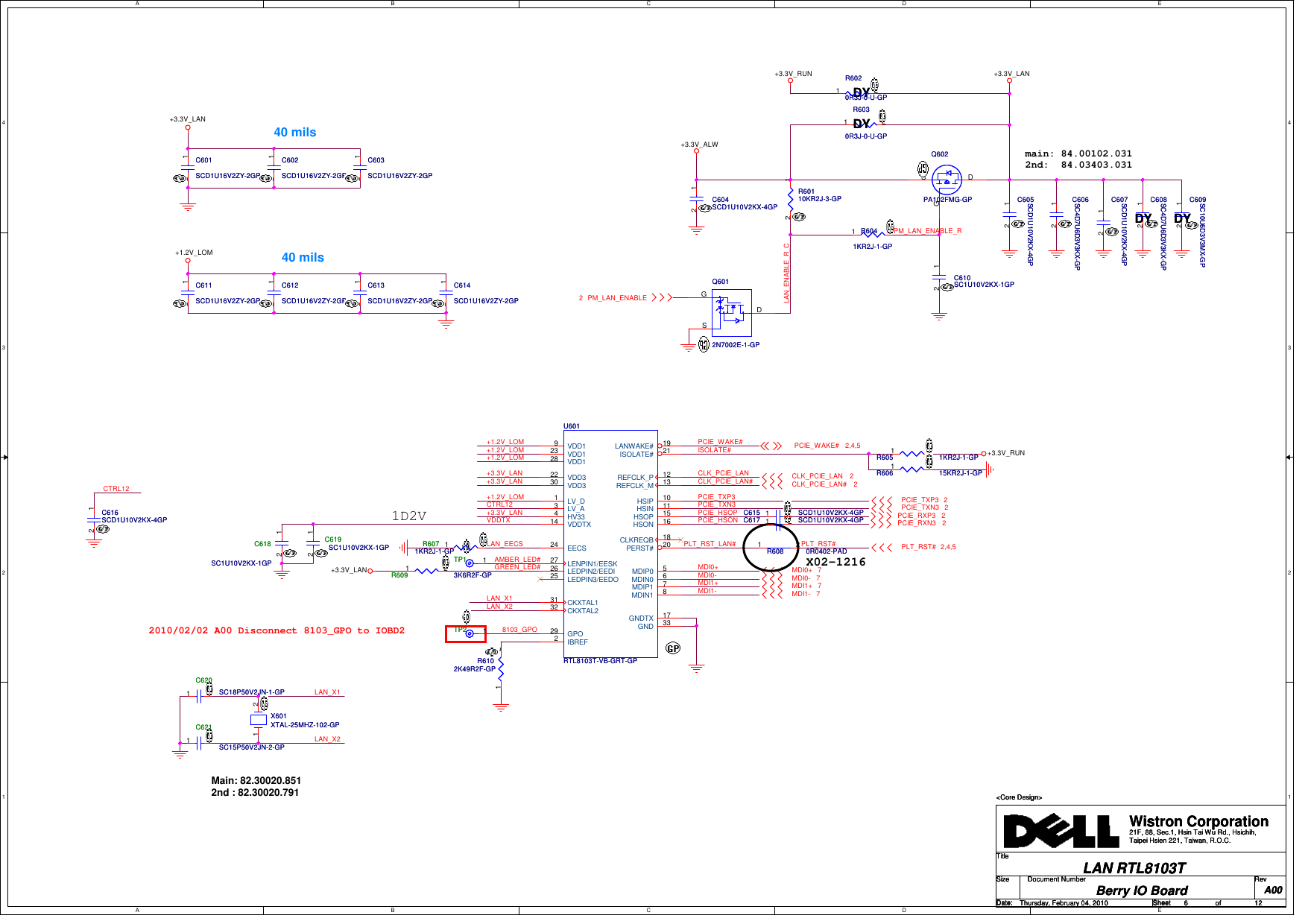Click the C616 capacitor symbol
The height and width of the screenshot is (924, 1308).
point(93,519)
